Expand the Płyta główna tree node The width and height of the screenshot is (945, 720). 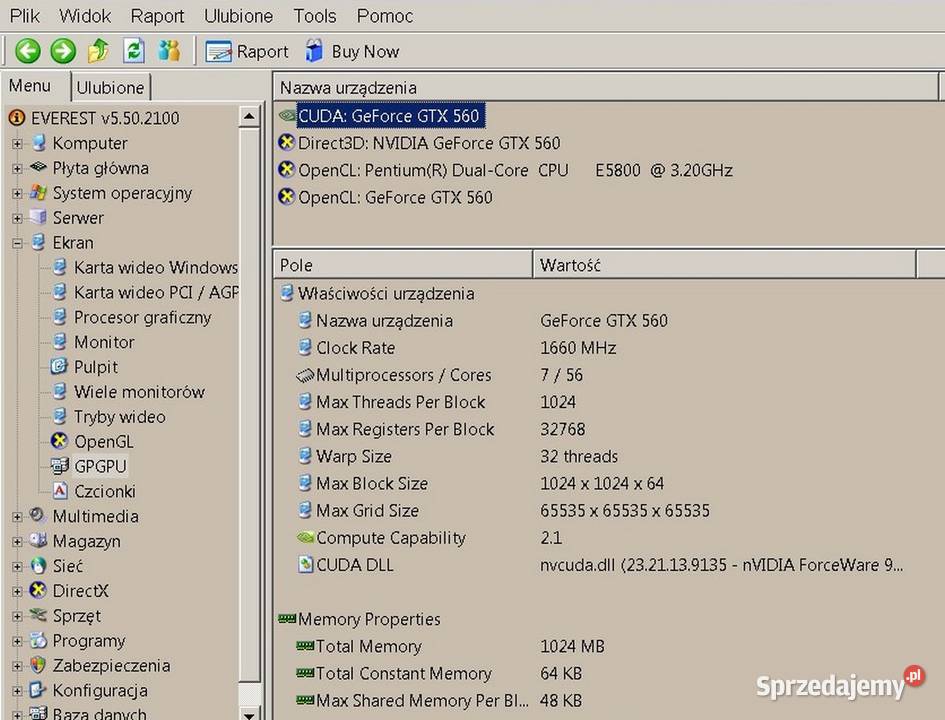tap(17, 169)
